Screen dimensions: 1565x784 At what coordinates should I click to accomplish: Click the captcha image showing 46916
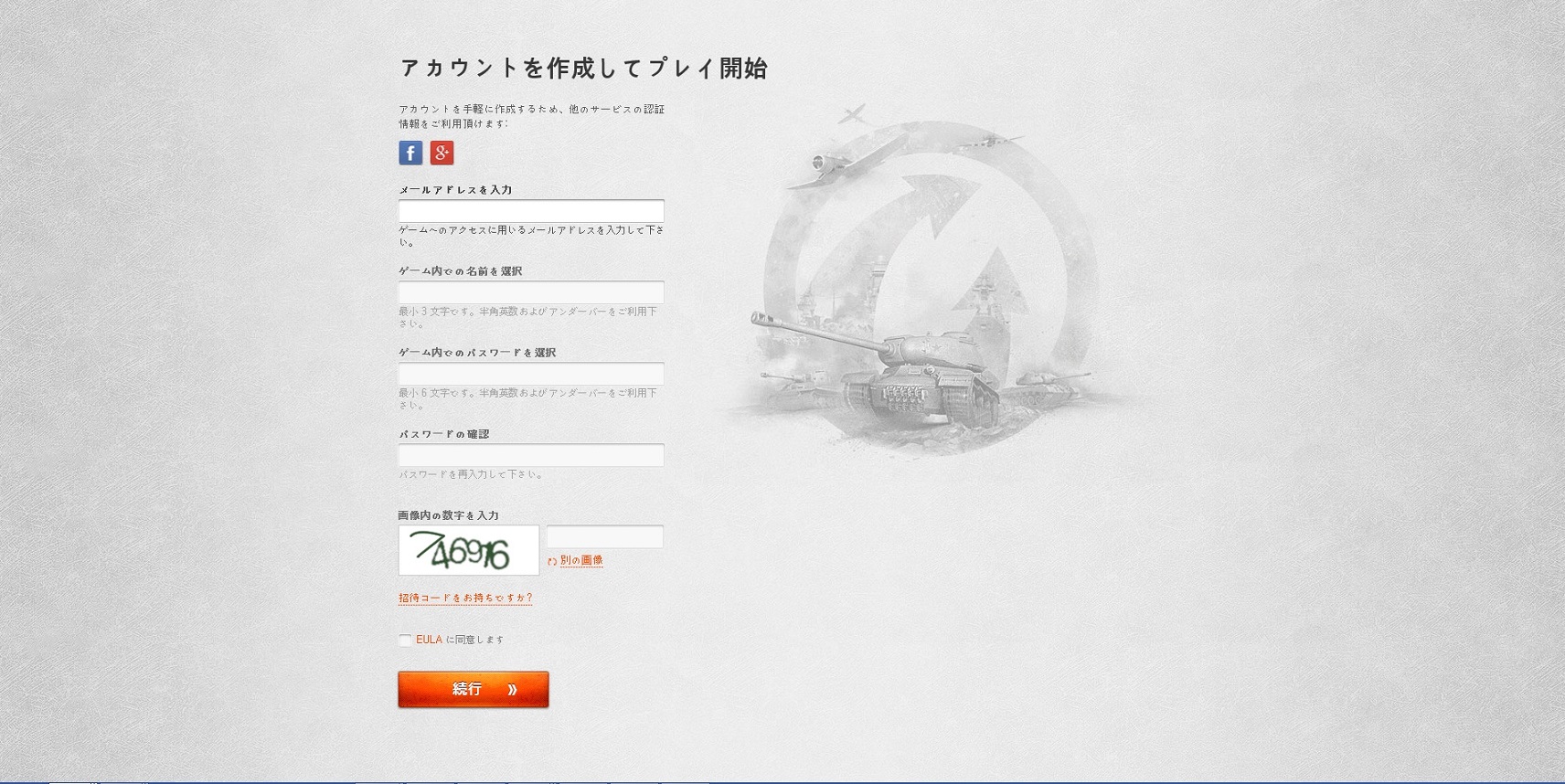pos(469,550)
